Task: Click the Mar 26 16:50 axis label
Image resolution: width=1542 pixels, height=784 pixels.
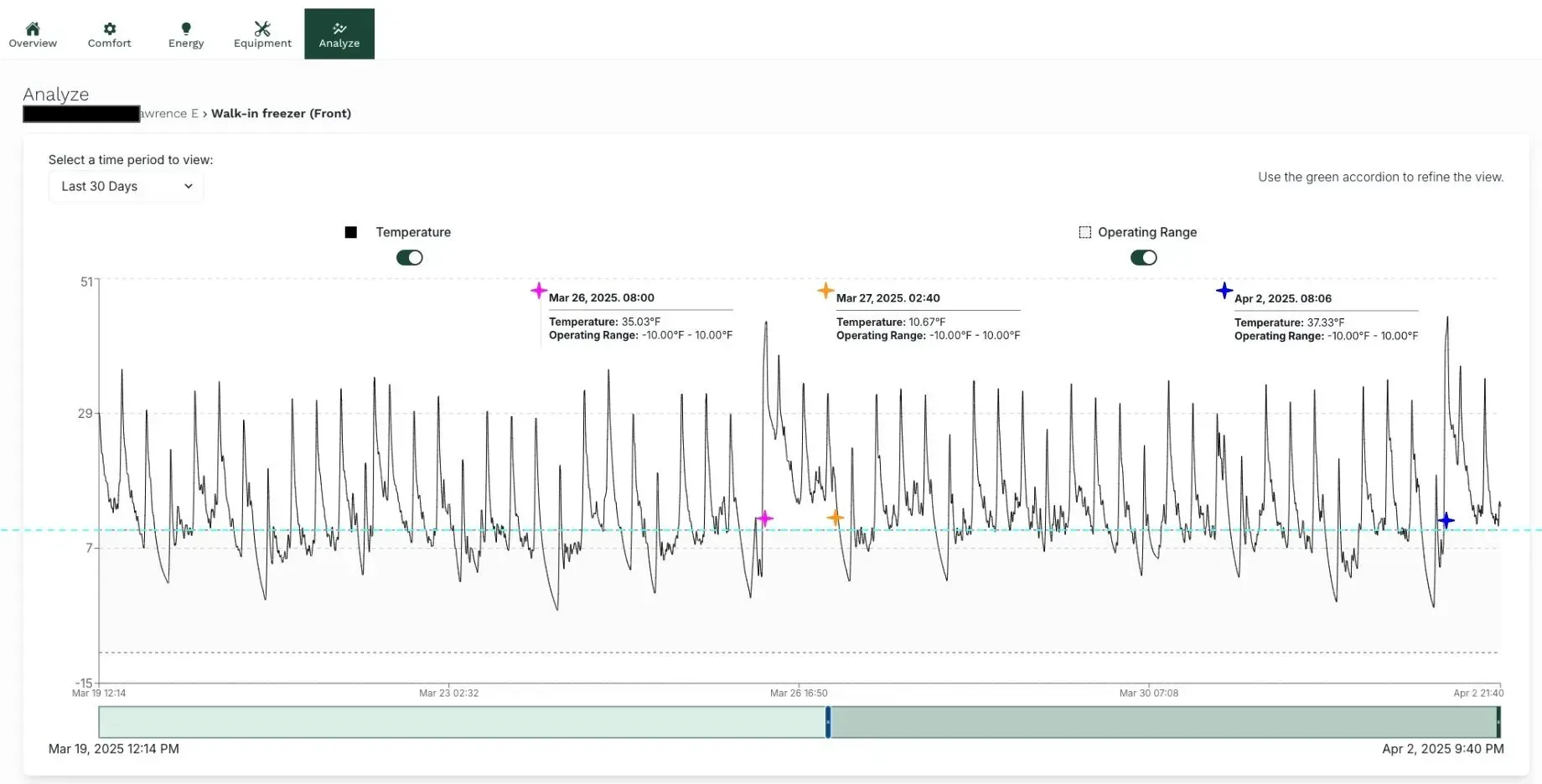Action: 799,693
